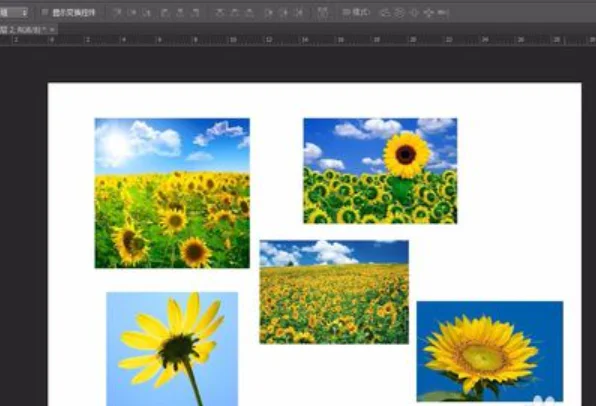This screenshot has width=596, height=406.
Task: Select the 3D roll mode icon
Action: point(399,13)
